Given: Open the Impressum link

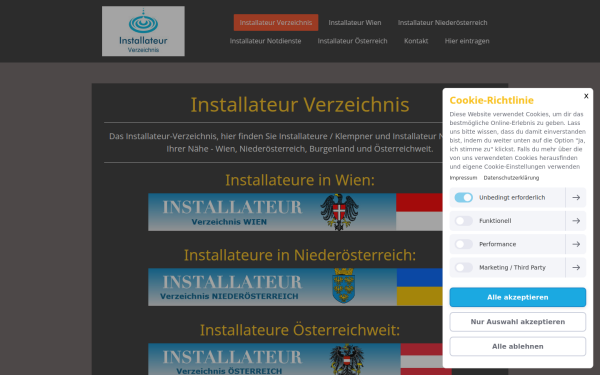Looking at the screenshot, I should pyautogui.click(x=463, y=178).
